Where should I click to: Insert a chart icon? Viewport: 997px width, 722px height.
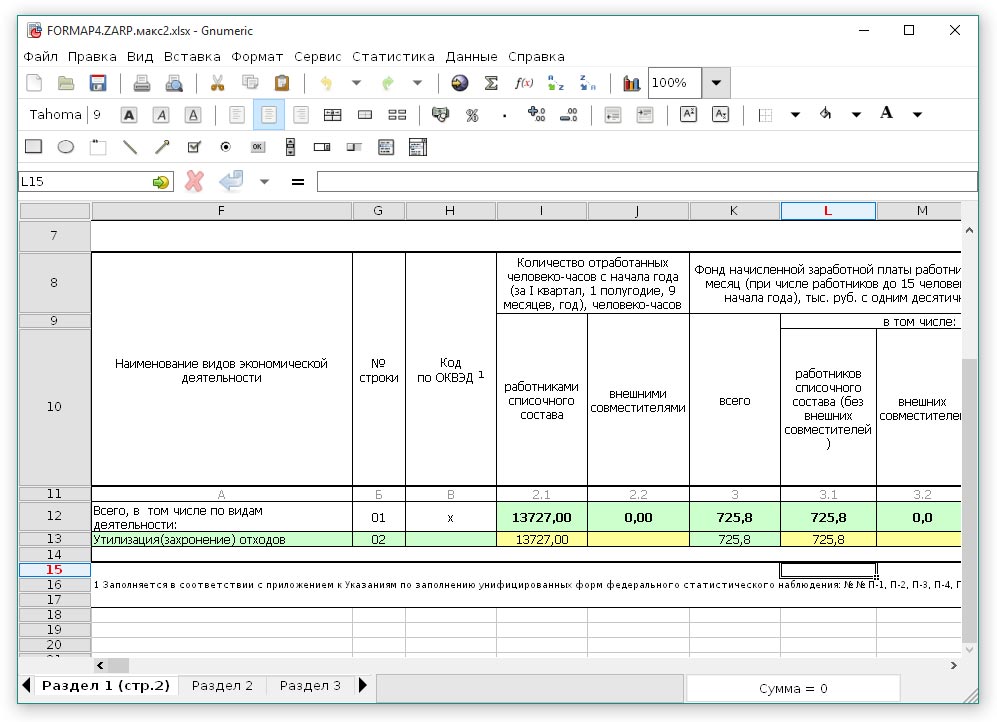(631, 83)
